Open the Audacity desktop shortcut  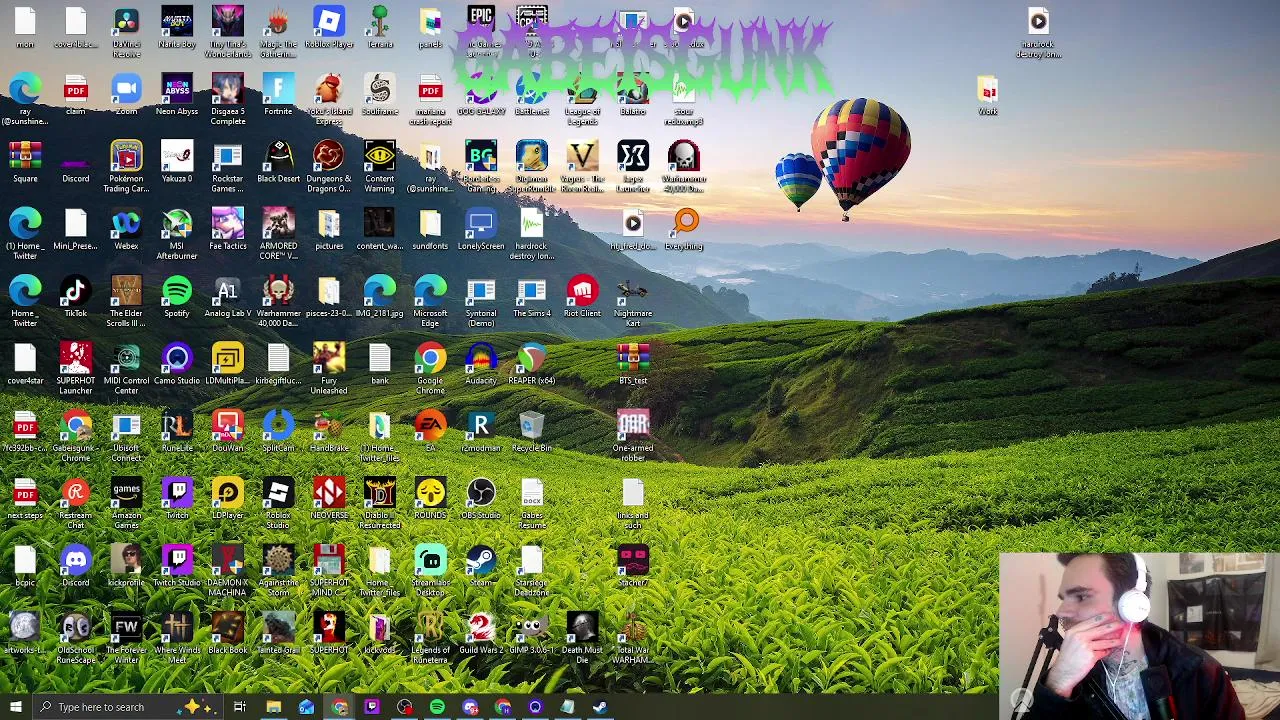pyautogui.click(x=481, y=364)
